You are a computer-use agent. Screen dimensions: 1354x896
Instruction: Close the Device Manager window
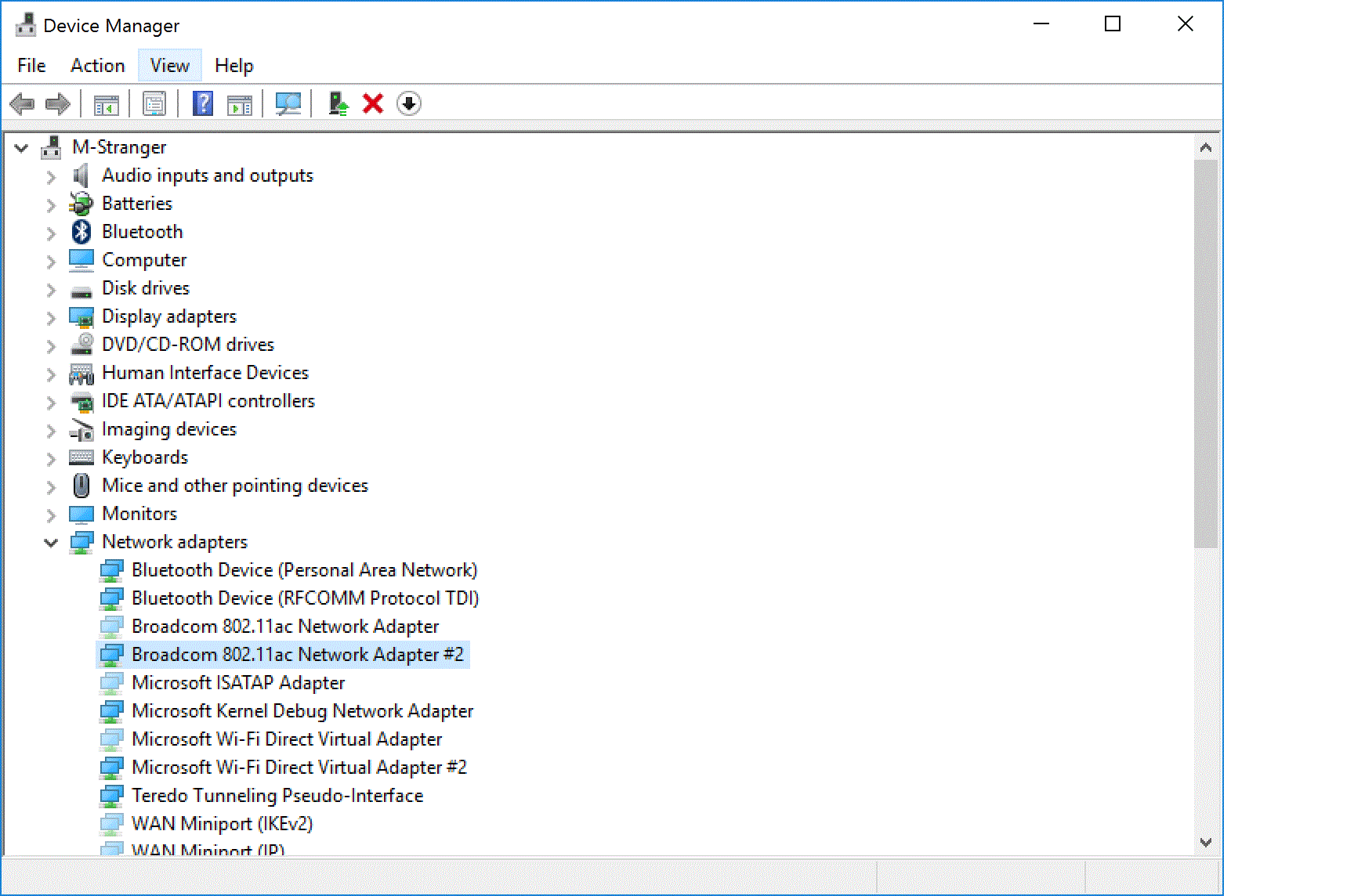[x=1186, y=23]
